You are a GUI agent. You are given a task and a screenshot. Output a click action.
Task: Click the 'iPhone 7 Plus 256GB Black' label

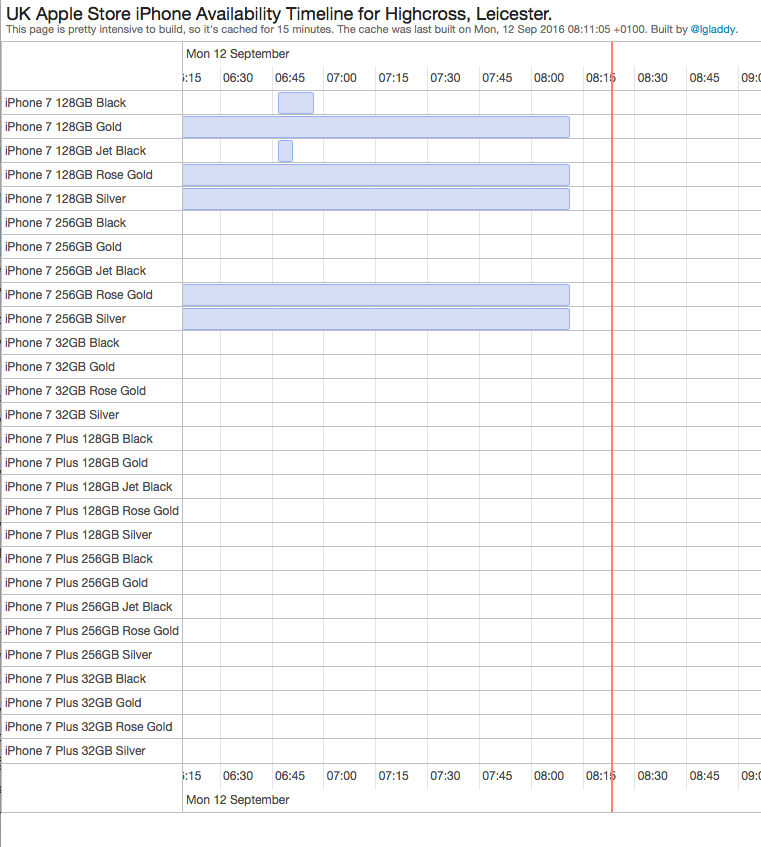point(79,559)
